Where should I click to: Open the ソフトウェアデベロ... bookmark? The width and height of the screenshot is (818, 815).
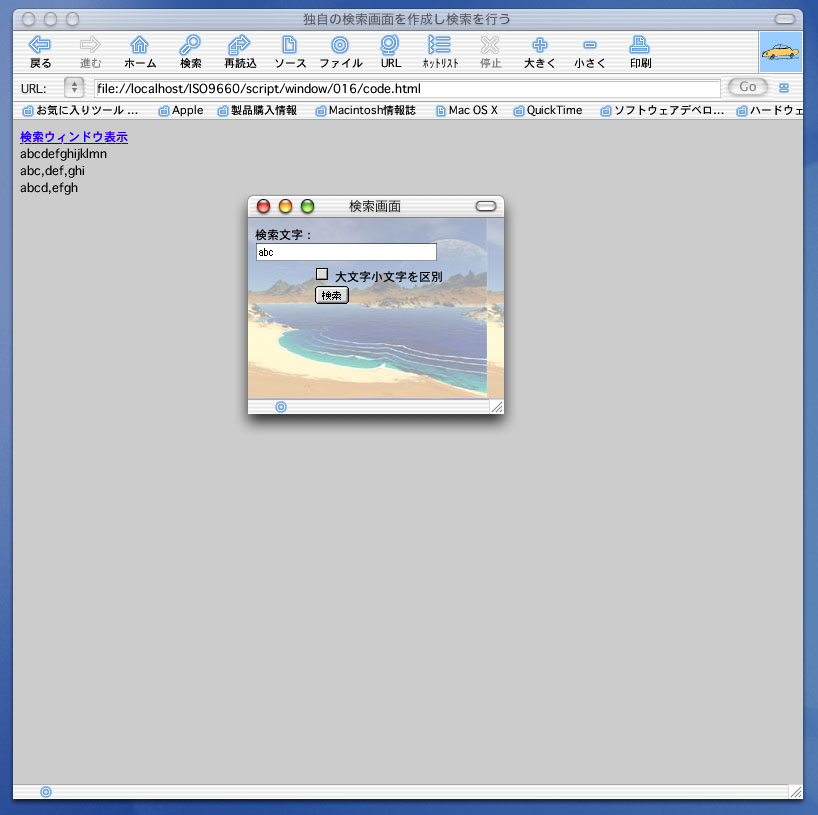point(663,110)
